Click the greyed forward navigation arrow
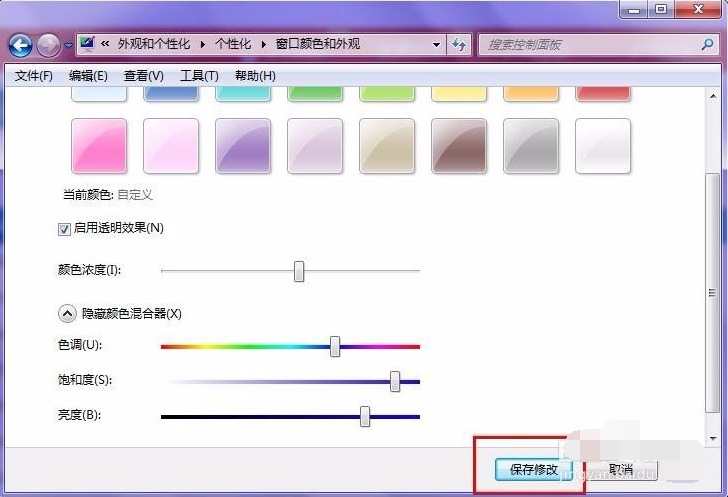The width and height of the screenshot is (728, 497). [48, 45]
